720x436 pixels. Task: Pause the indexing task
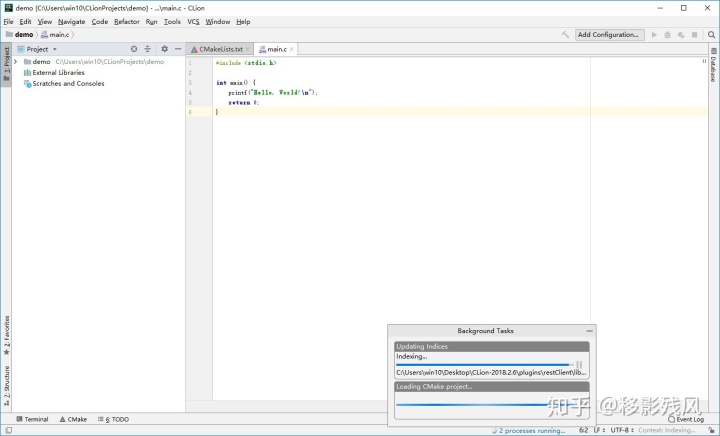[x=579, y=364]
